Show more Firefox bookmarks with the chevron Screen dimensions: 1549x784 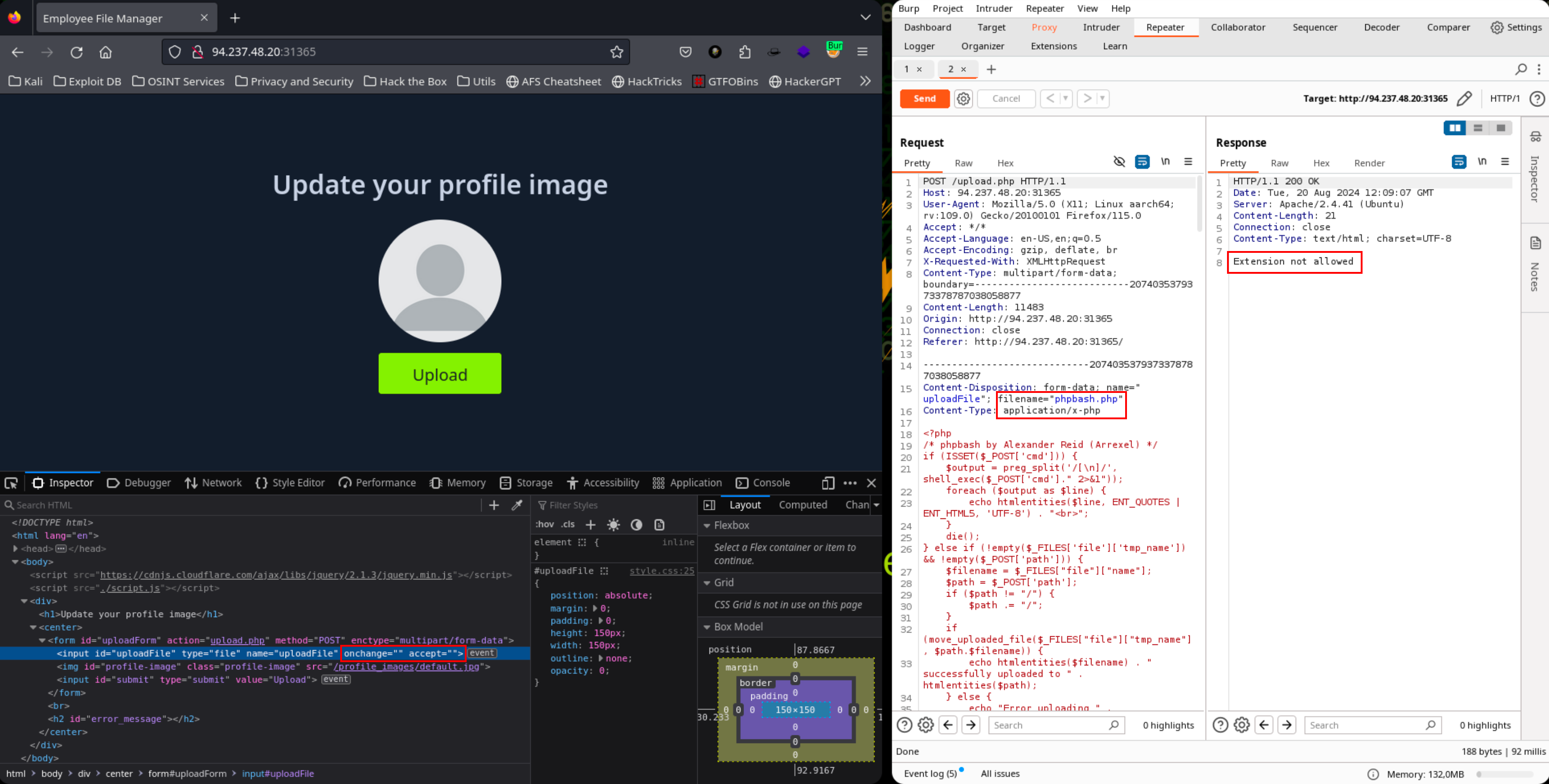[x=865, y=81]
